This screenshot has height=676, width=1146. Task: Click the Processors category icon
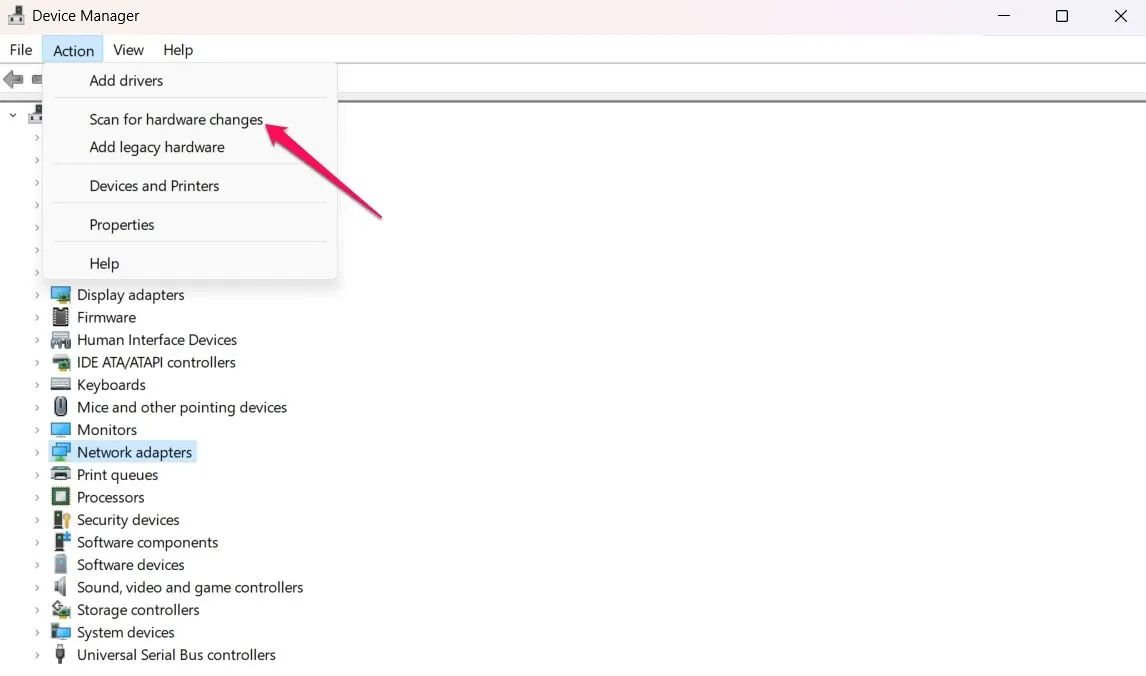[61, 497]
